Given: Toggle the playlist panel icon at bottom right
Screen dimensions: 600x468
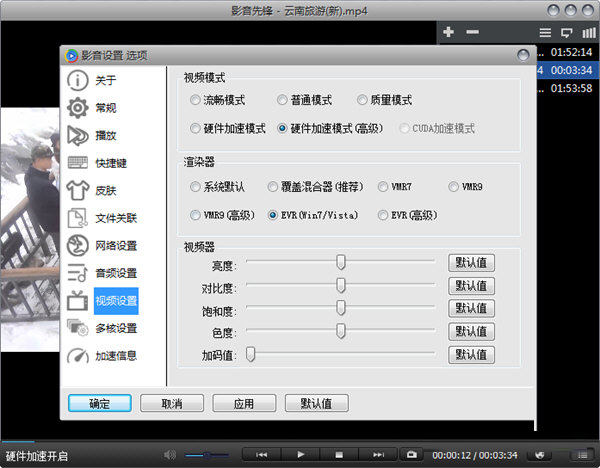Looking at the screenshot, I should pyautogui.click(x=578, y=455).
